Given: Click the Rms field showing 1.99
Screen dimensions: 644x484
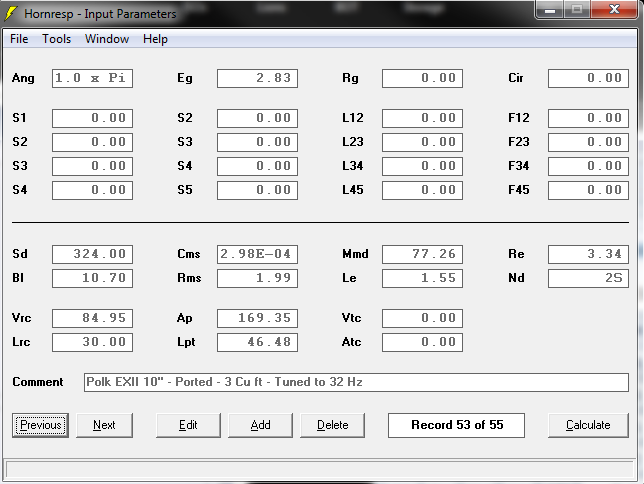Looking at the screenshot, I should (x=258, y=278).
